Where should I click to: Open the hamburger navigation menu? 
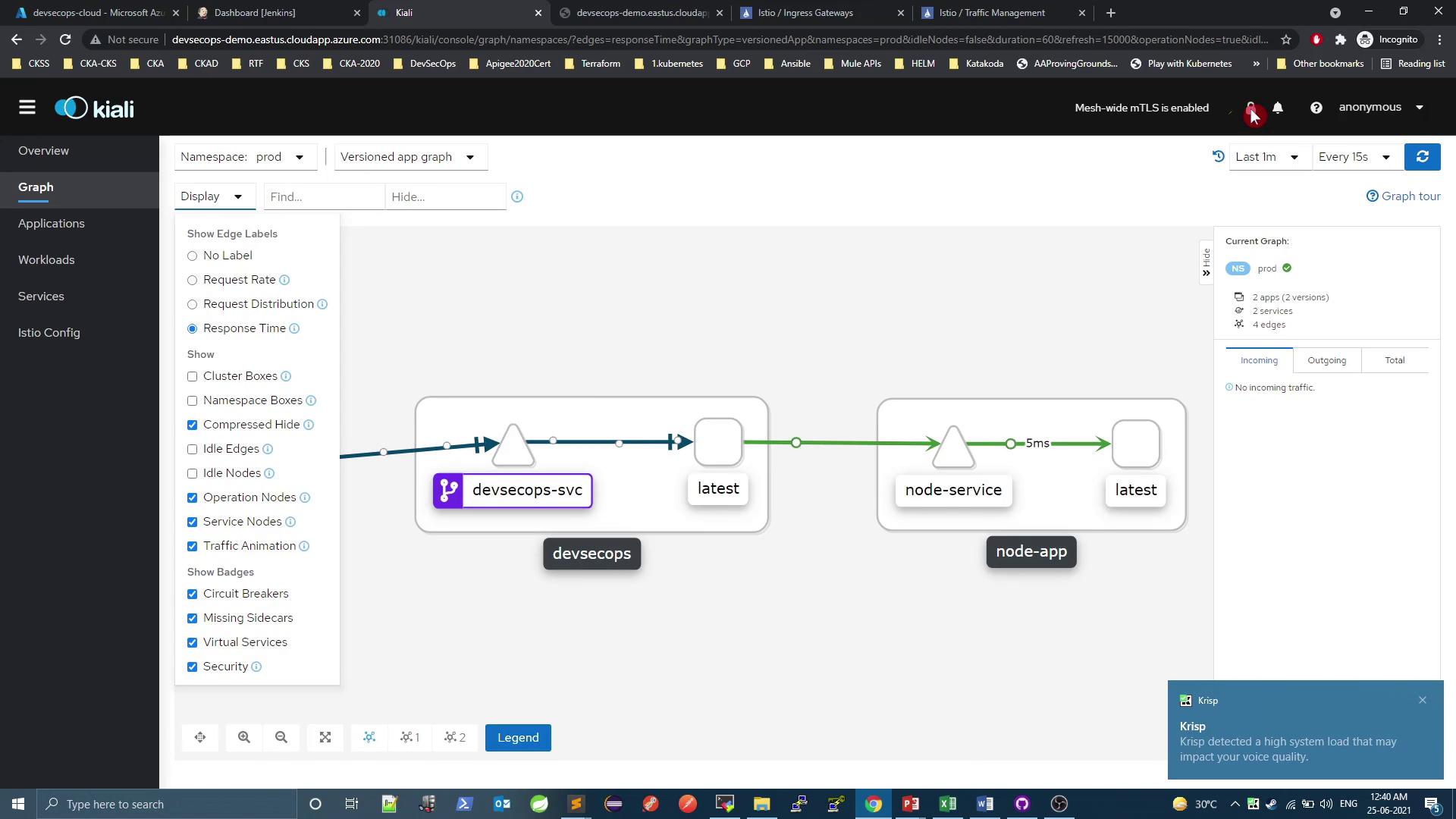[x=27, y=108]
